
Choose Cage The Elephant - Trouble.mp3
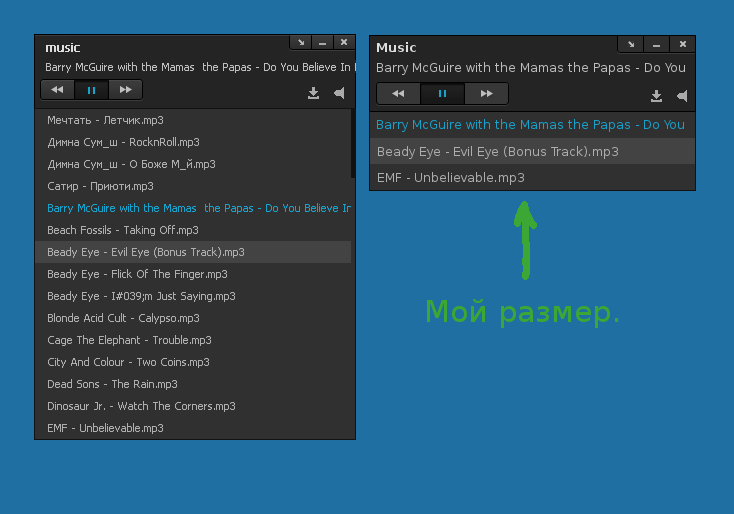(129, 340)
